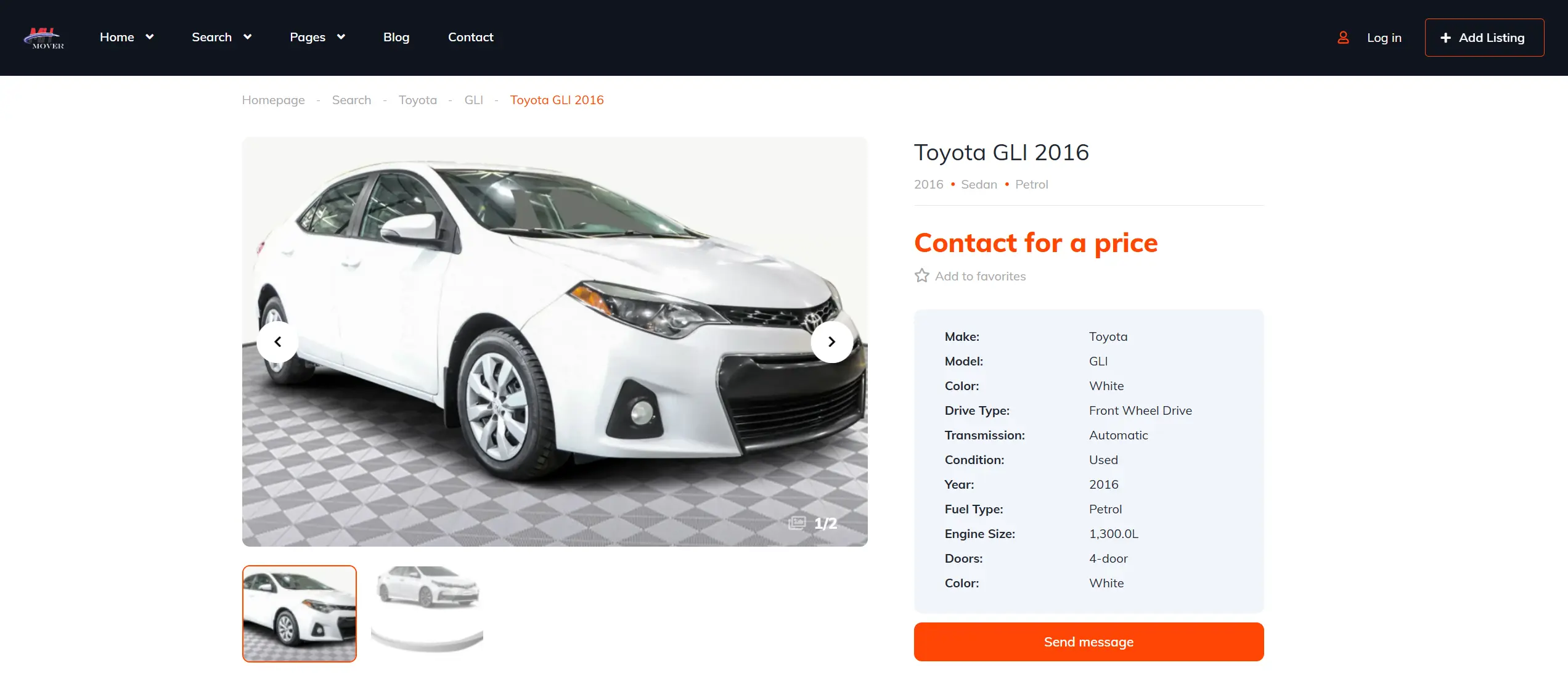Select the first car thumbnail
This screenshot has width=1568, height=681.
(x=300, y=614)
